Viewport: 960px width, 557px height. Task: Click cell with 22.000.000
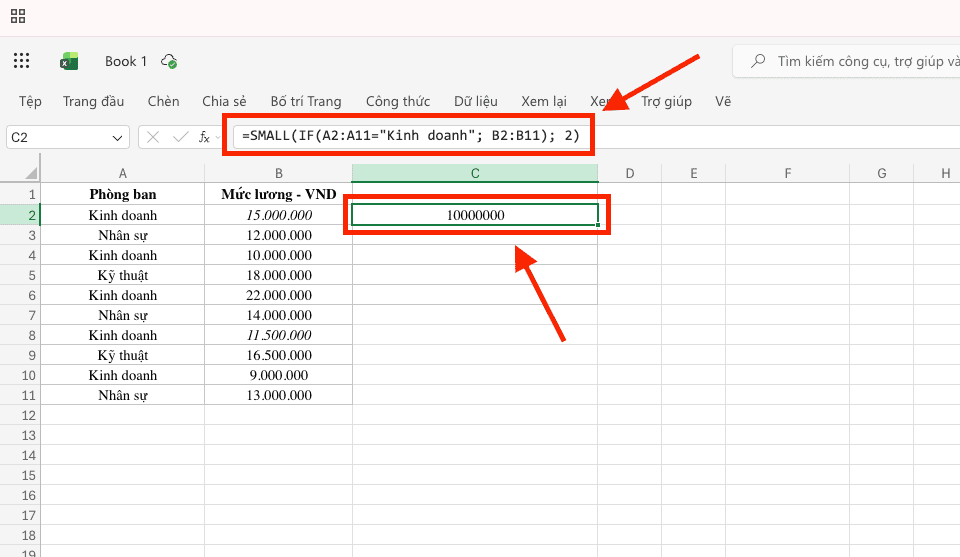click(279, 295)
